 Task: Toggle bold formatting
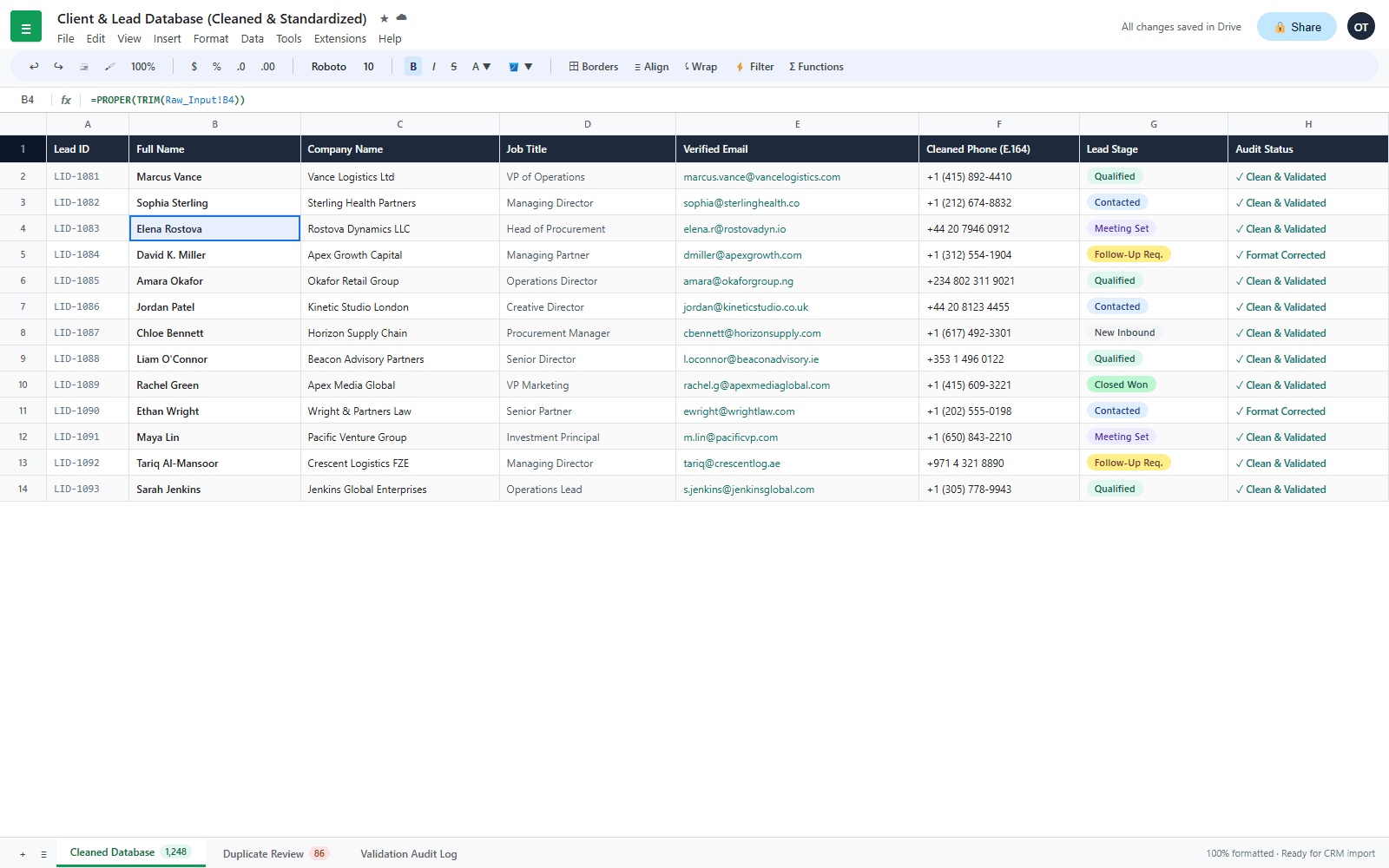(x=413, y=67)
